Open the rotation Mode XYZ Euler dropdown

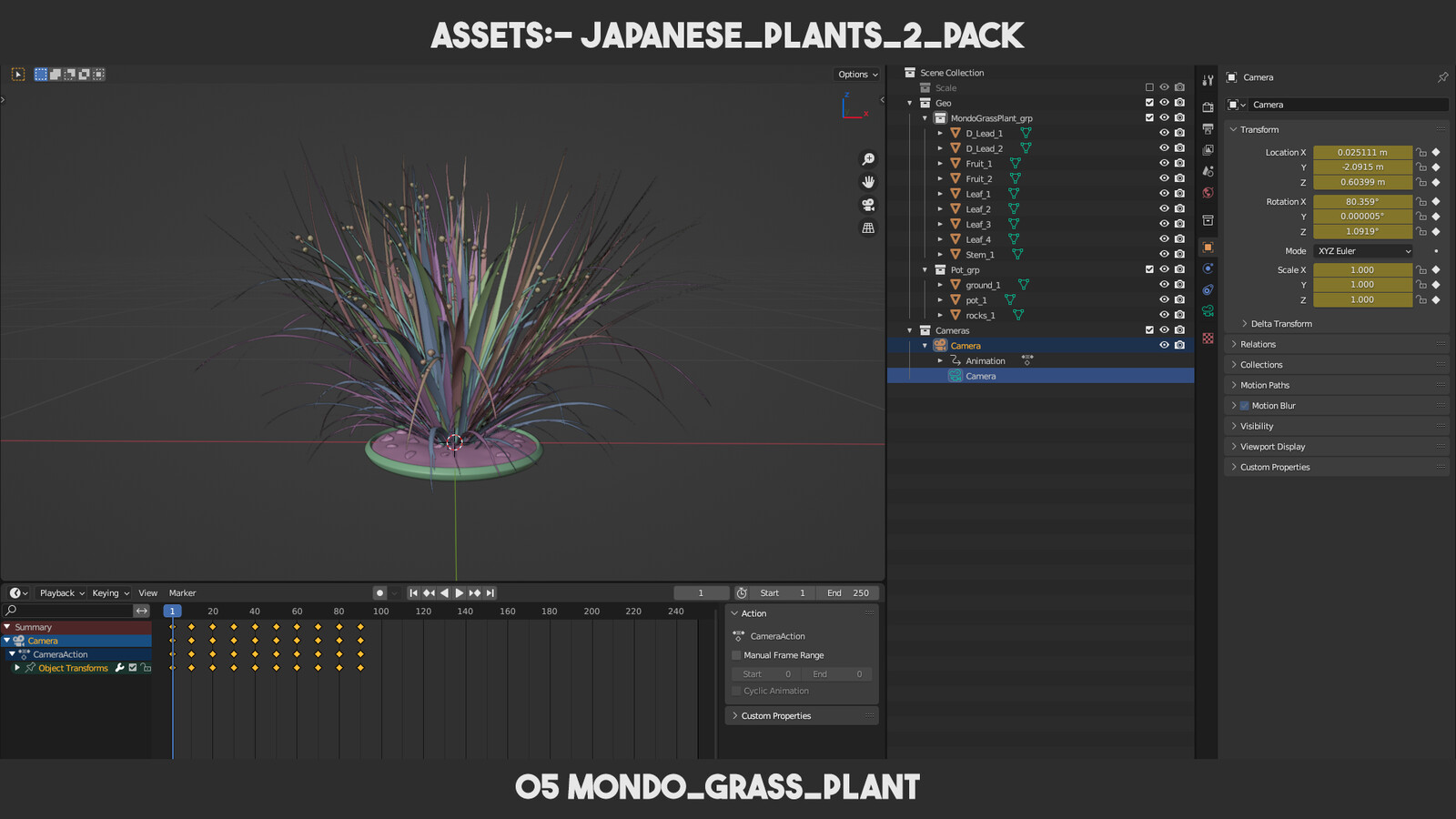[1363, 251]
